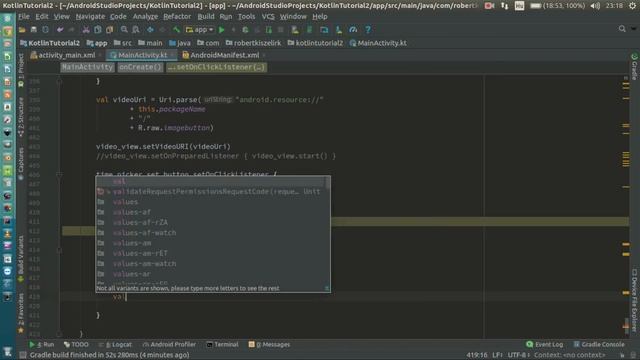Viewport: 640px width, 360px height.
Task: Switch to AndroidManifest.xml tab
Action: coord(224,55)
